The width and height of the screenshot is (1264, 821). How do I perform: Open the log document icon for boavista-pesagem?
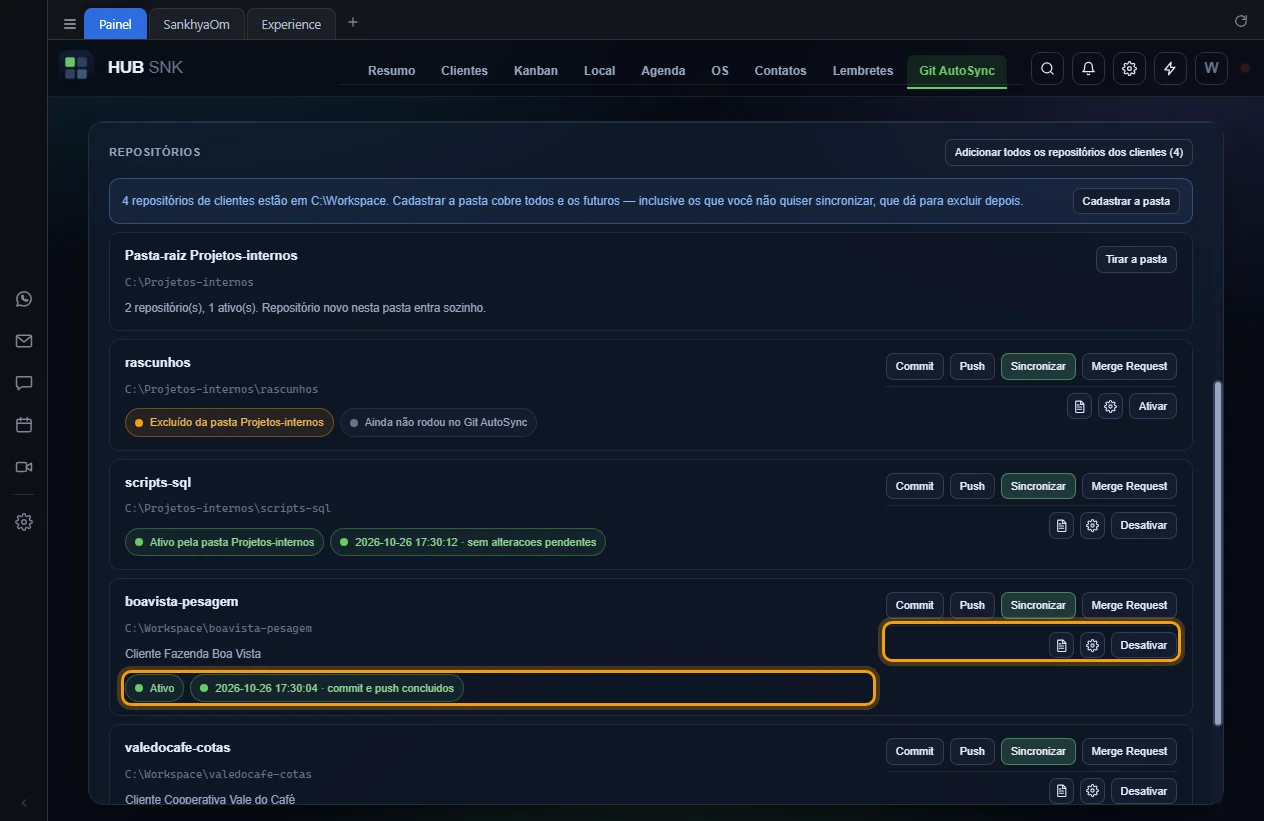[x=1061, y=645]
